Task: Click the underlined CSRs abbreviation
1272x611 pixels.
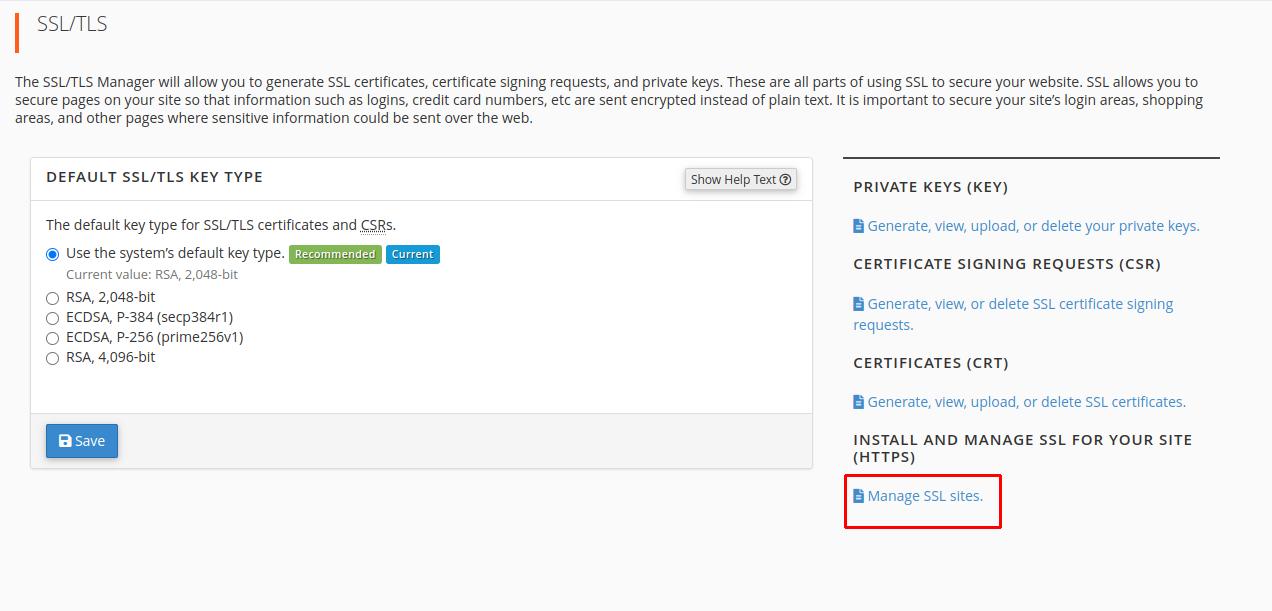Action: click(376, 225)
